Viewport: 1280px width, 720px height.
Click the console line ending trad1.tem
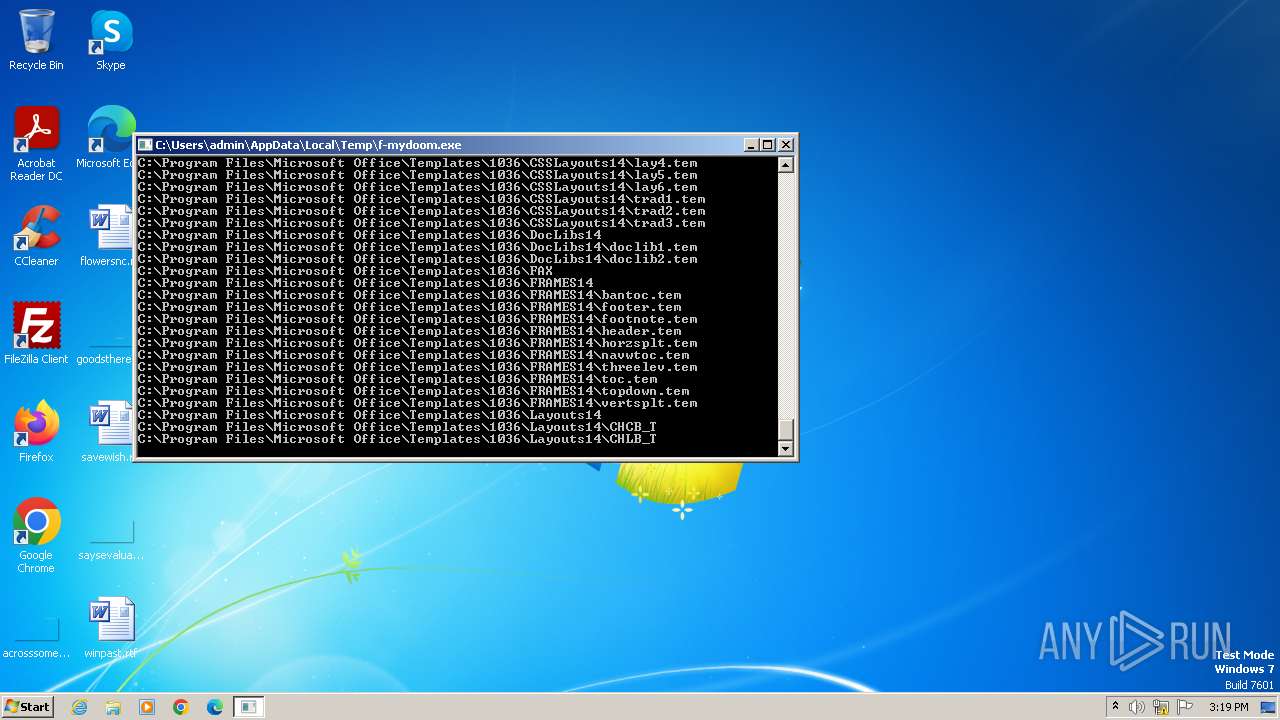pyautogui.click(x=421, y=199)
